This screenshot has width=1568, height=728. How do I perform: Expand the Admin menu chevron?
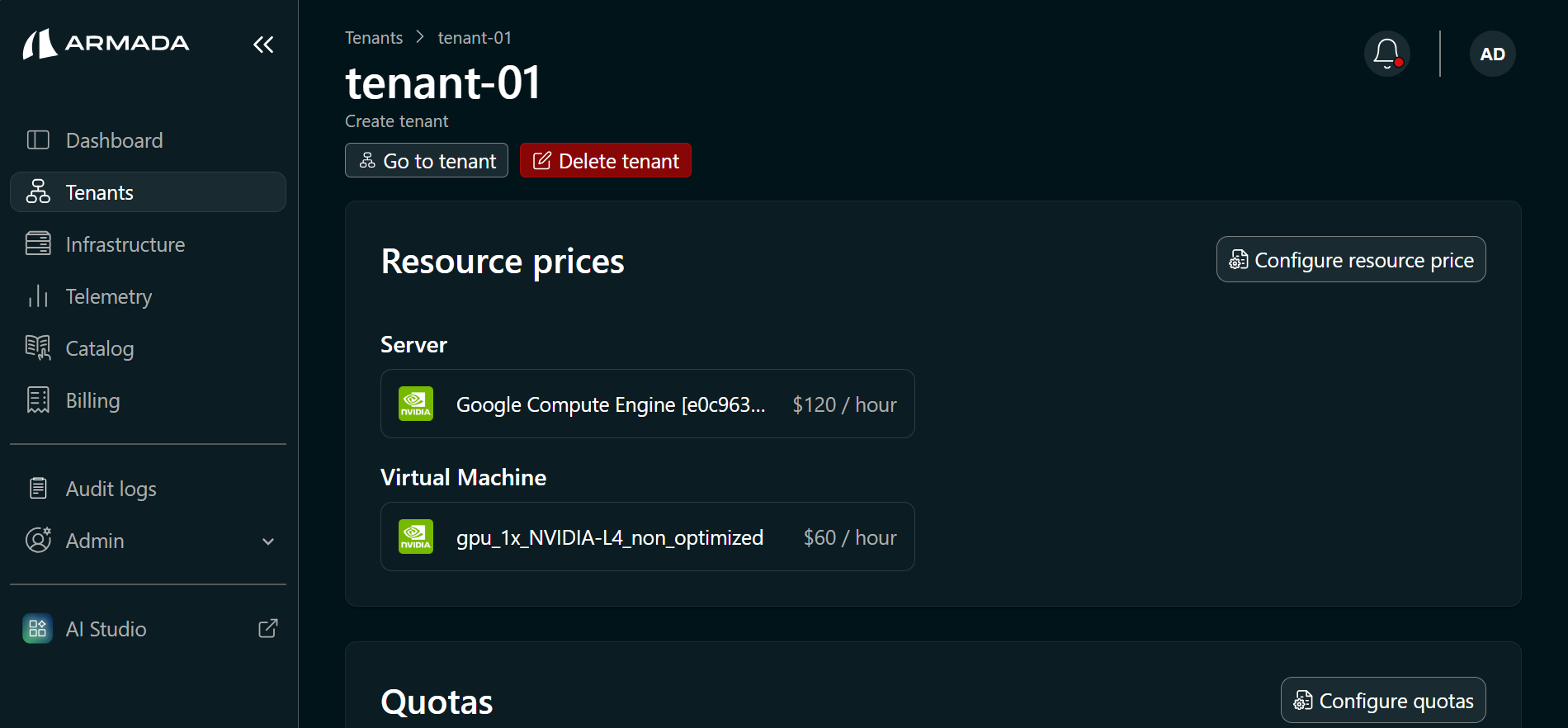[268, 541]
